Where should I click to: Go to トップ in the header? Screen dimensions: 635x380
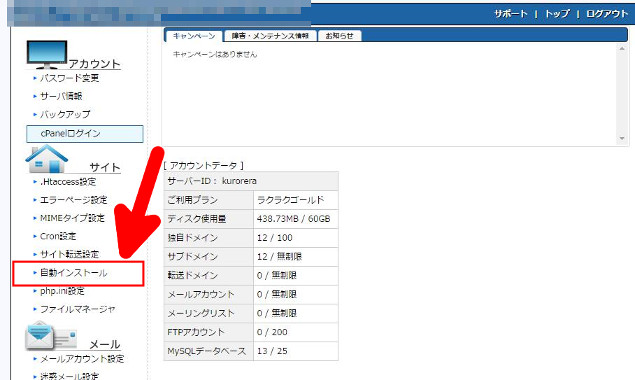(x=557, y=14)
